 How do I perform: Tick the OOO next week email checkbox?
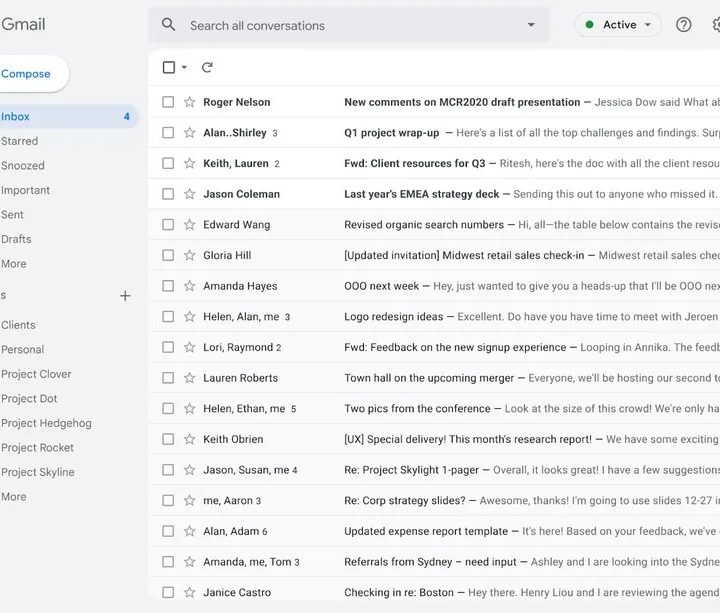[168, 286]
